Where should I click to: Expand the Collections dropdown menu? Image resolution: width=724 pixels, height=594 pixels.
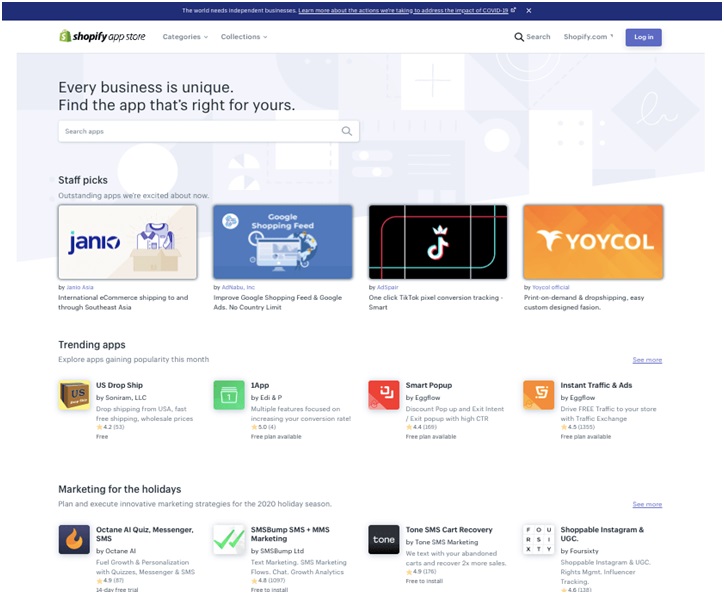(244, 37)
